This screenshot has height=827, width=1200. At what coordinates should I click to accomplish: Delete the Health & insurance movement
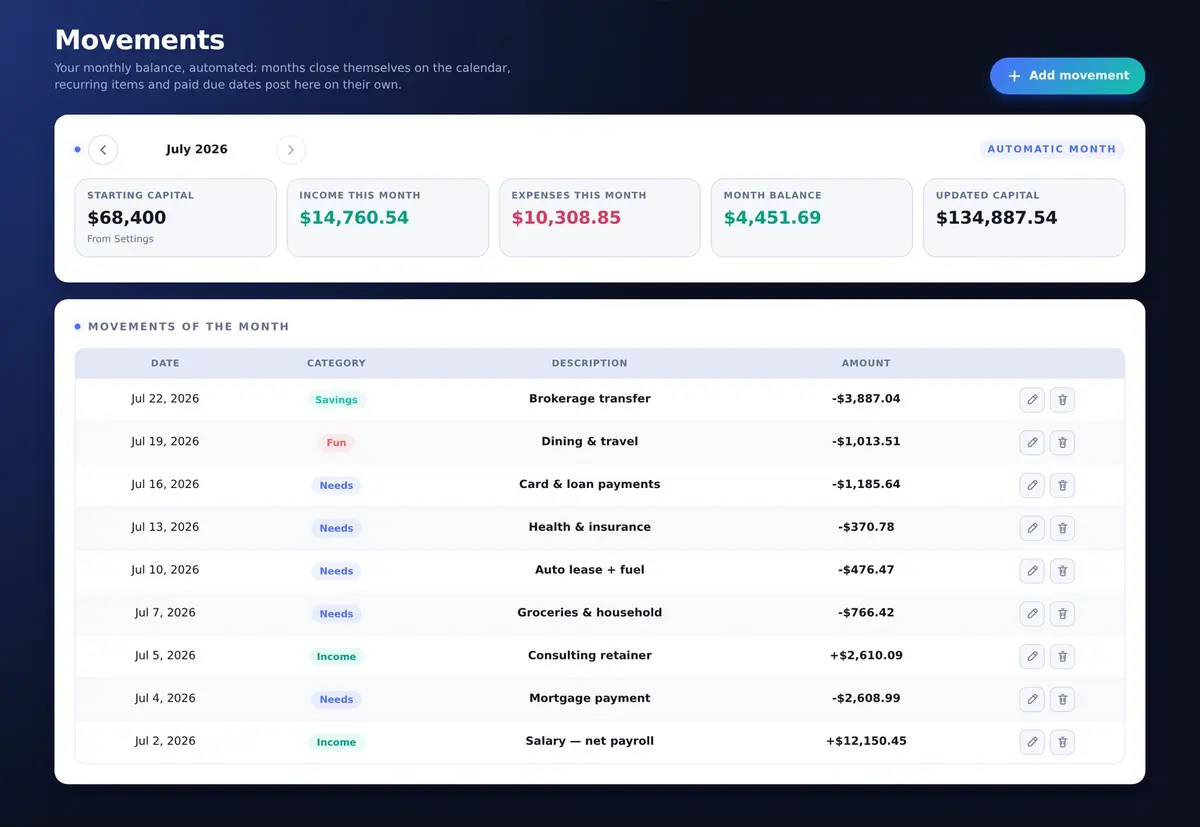tap(1062, 528)
